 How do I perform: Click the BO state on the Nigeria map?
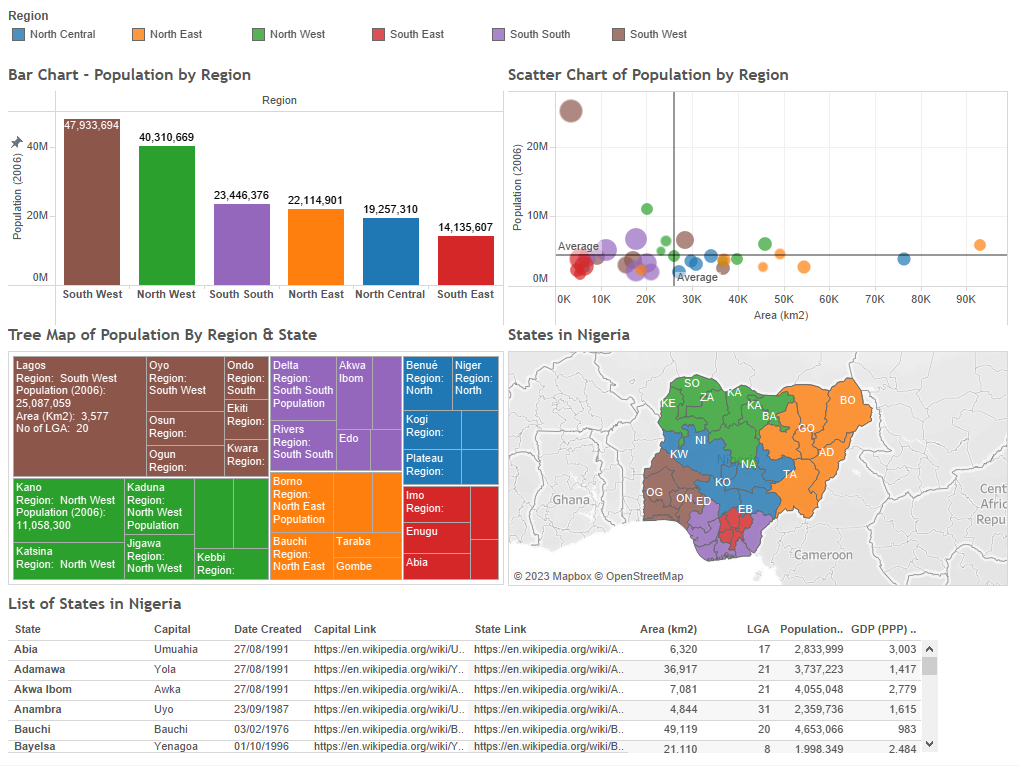pyautogui.click(x=847, y=400)
